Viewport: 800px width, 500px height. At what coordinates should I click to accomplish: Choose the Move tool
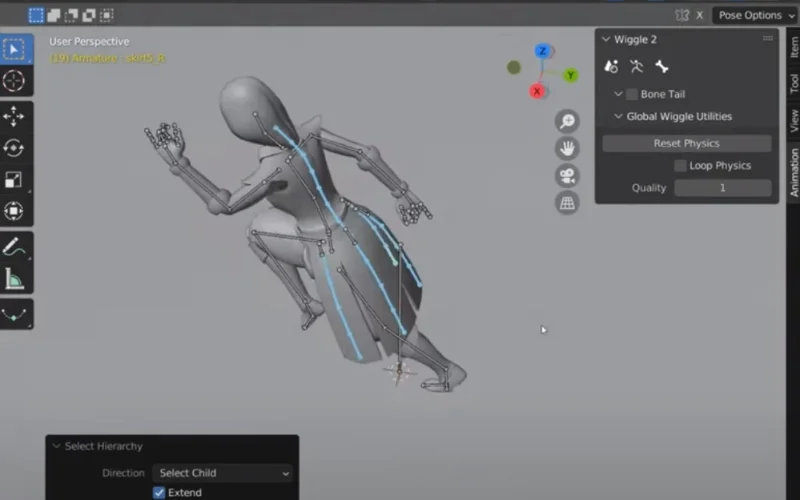15,117
